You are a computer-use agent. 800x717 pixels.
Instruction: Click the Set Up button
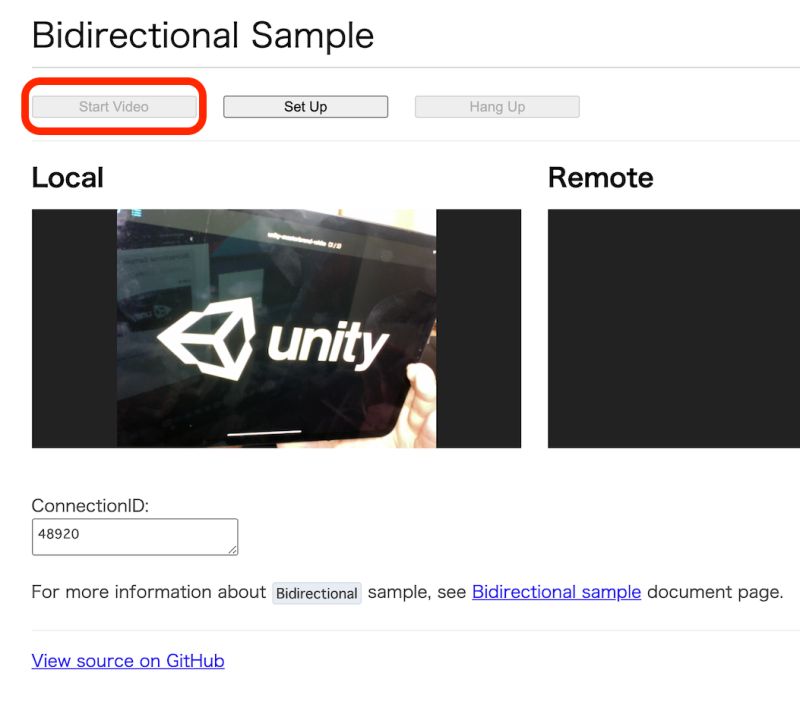(305, 106)
